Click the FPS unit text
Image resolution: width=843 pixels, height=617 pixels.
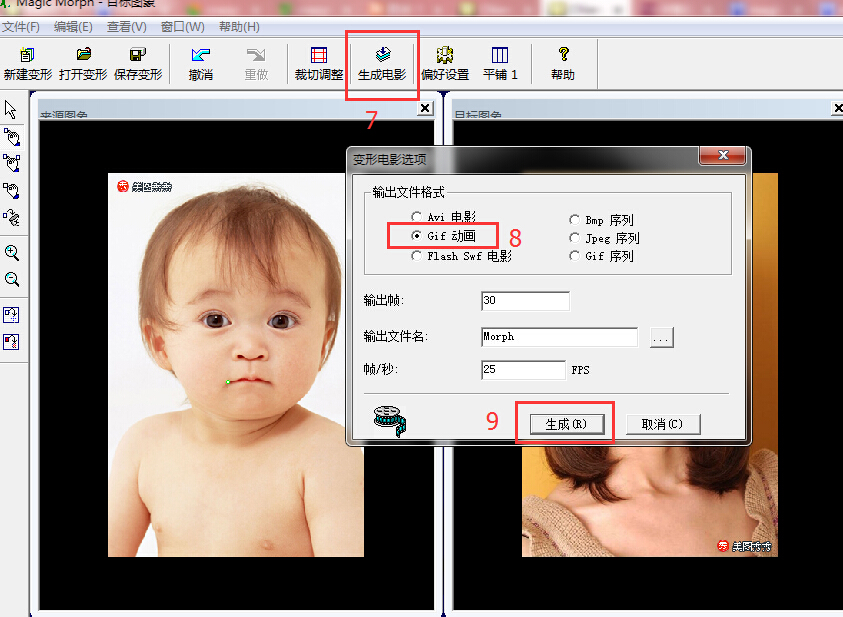581,370
